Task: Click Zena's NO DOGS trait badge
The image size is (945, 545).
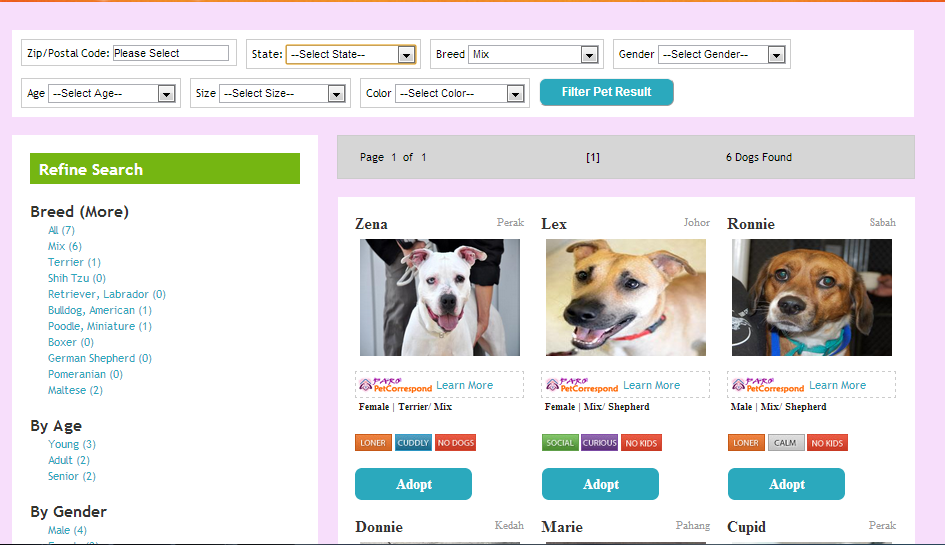Action: pos(456,443)
